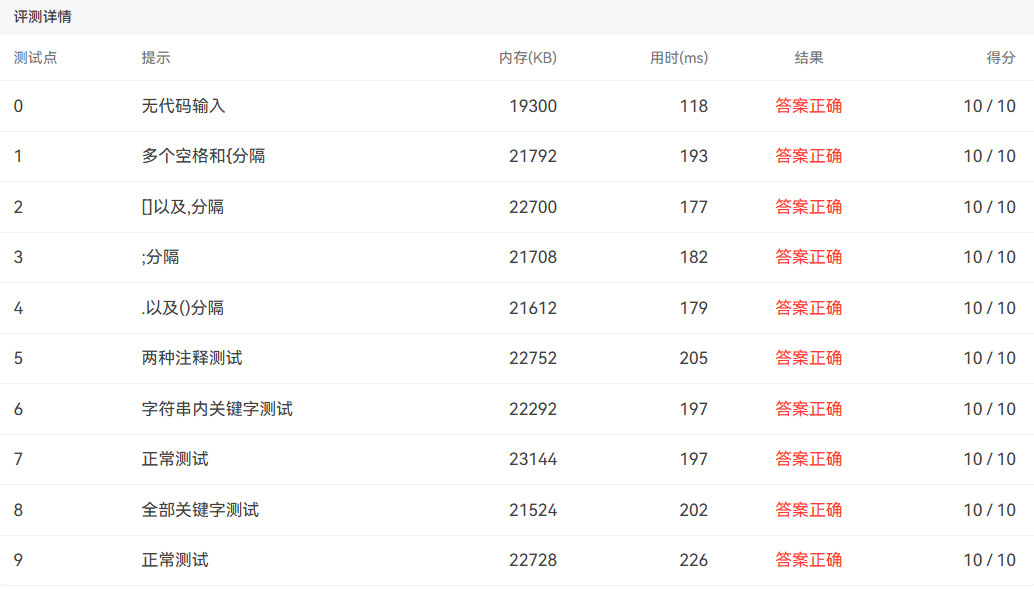Click memory value 23144 in row 7
Image resolution: width=1034 pixels, height=589 pixels.
point(532,459)
